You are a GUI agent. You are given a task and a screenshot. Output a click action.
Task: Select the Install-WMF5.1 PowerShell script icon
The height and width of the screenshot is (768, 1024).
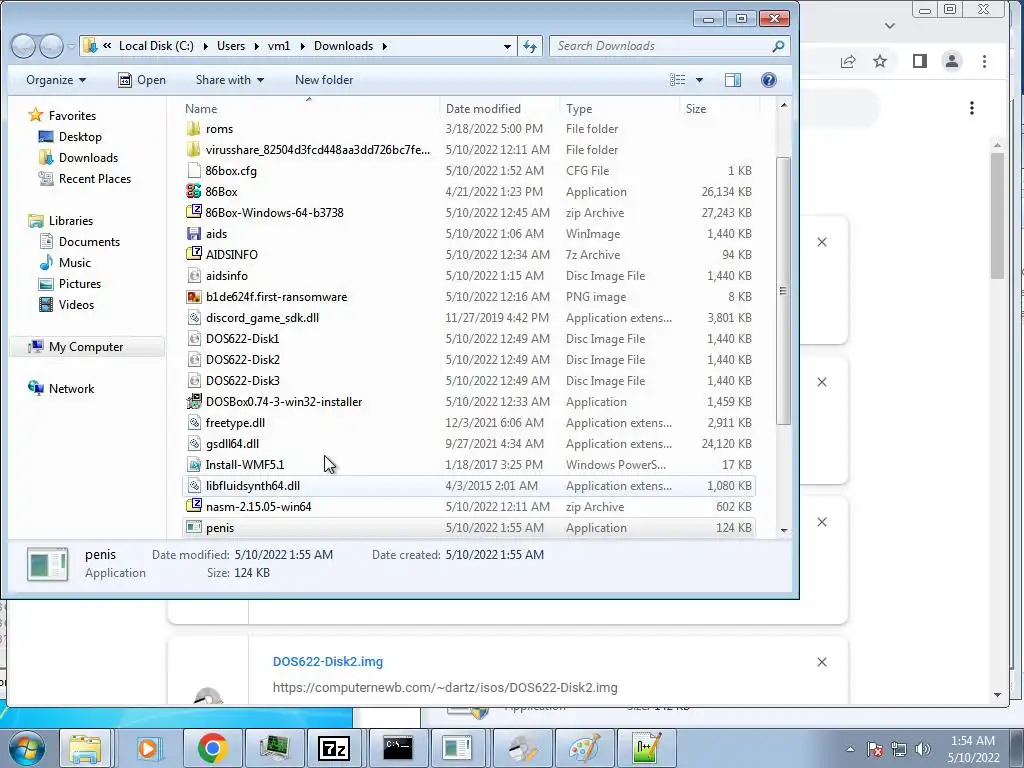193,464
